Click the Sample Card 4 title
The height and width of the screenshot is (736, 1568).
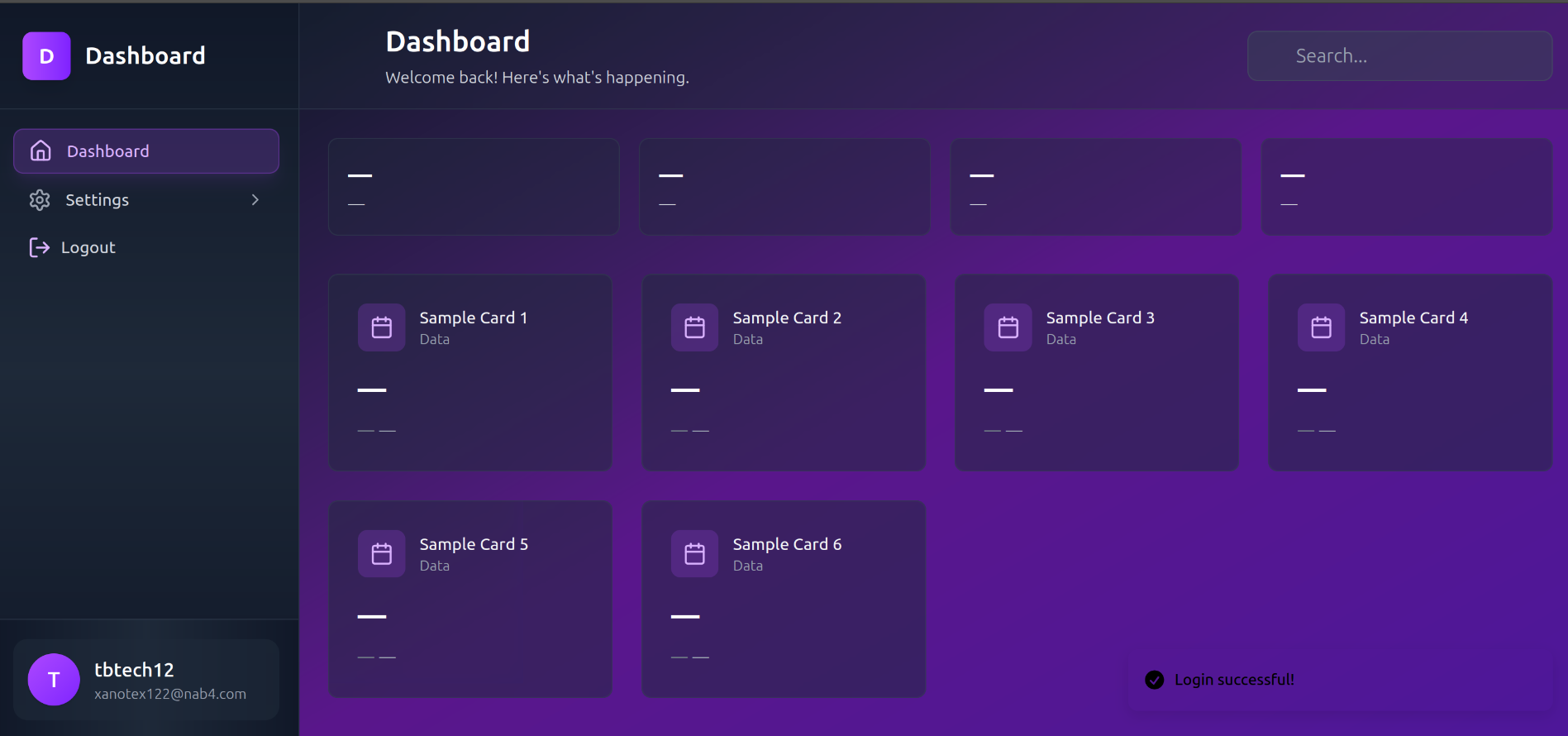[x=1413, y=318]
